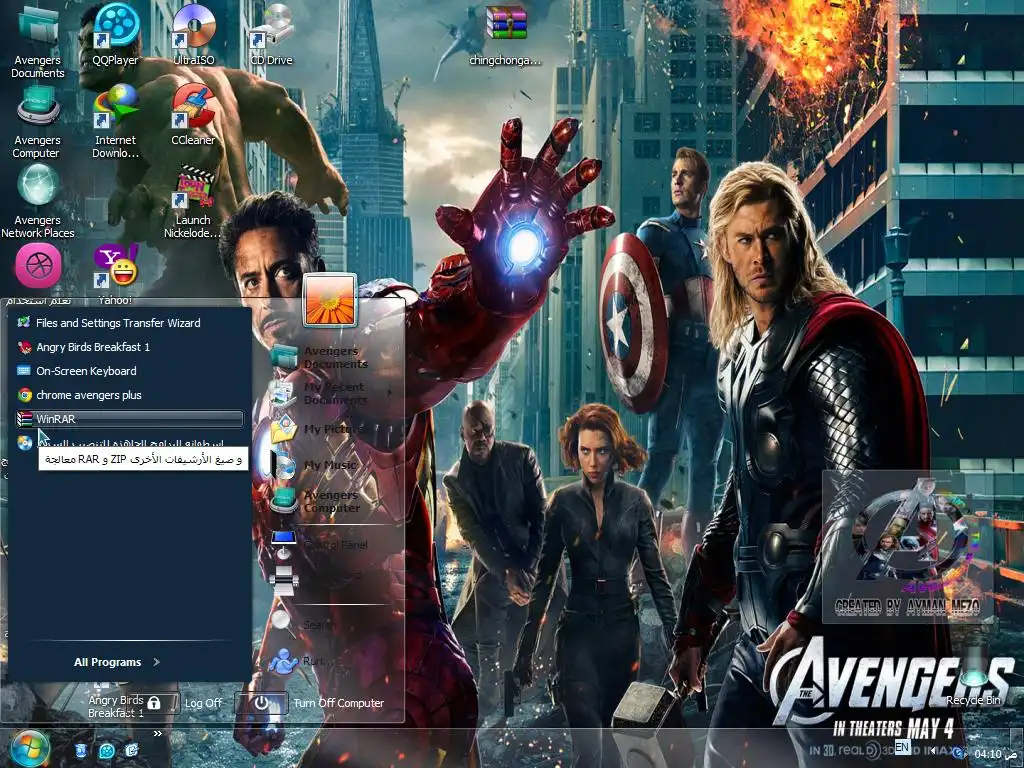Open On-Screen Keyboard from start menu
Screen dimensions: 1024x768
click(129, 371)
